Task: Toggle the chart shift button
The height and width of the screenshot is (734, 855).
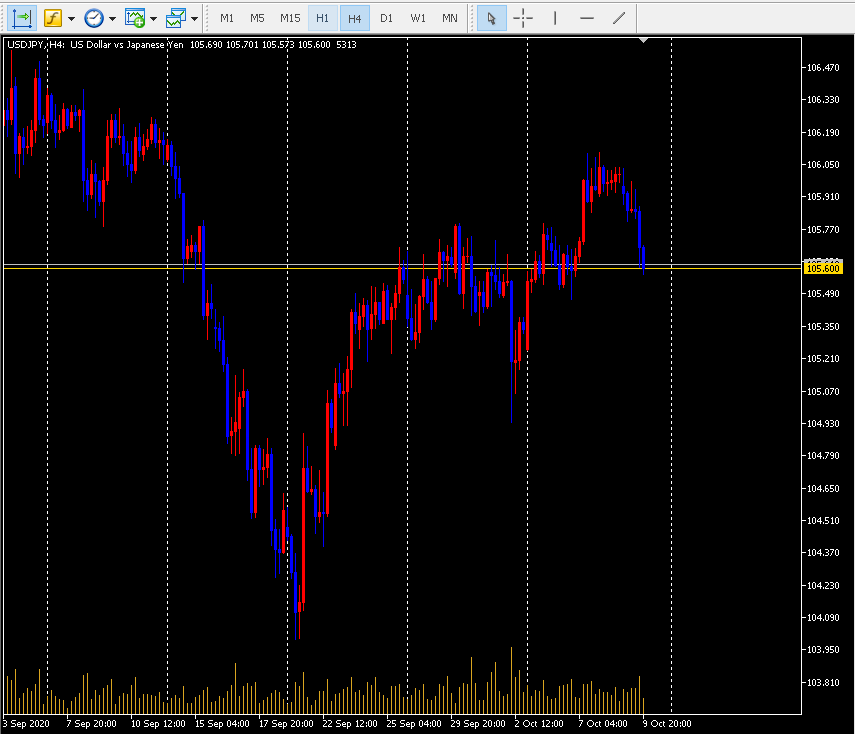Action: (x=22, y=18)
